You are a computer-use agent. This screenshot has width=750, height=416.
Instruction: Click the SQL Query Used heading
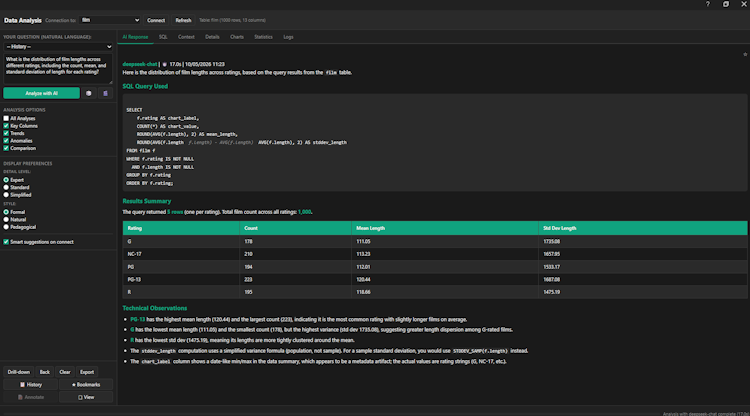point(145,86)
